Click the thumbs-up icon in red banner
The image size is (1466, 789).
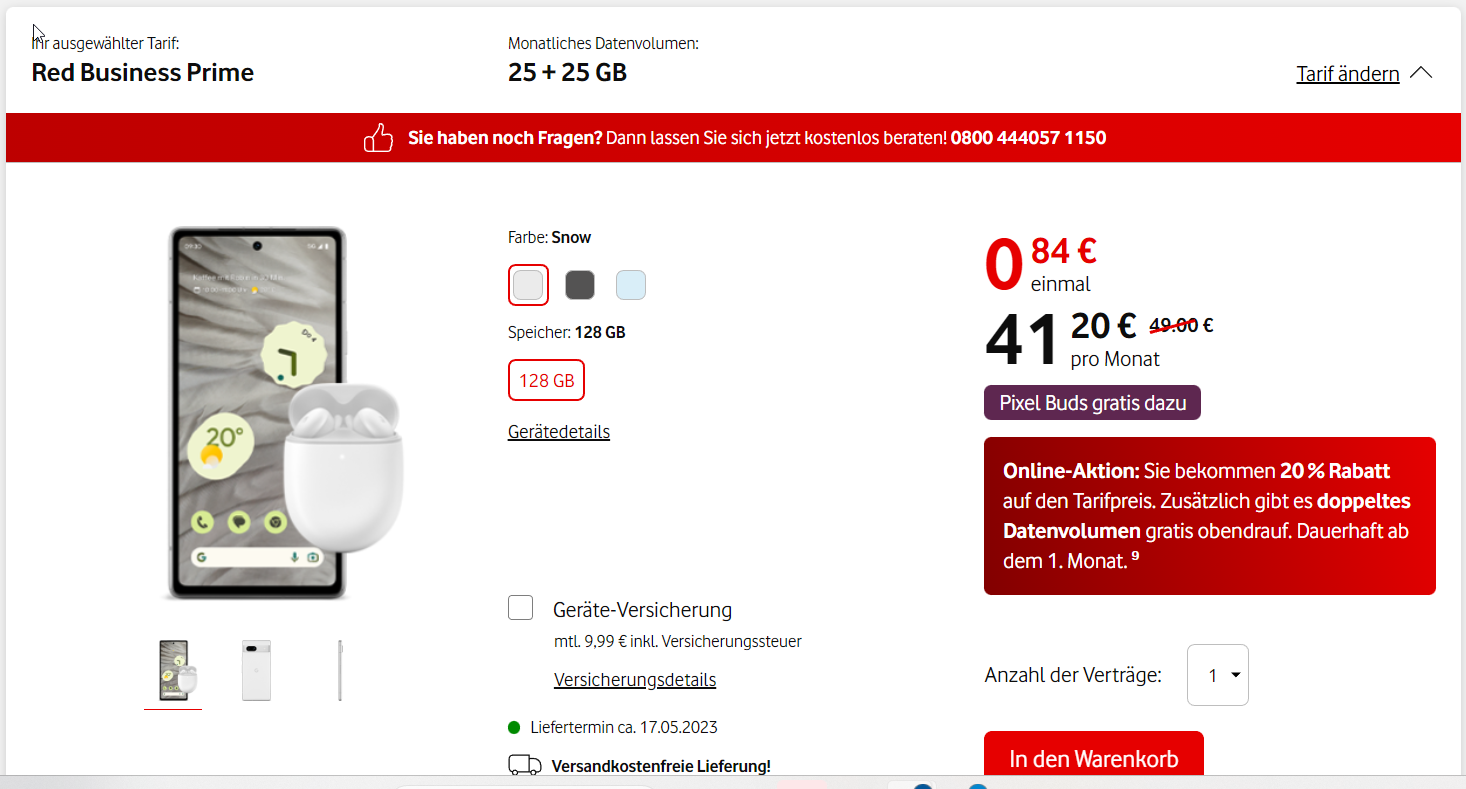(x=378, y=138)
